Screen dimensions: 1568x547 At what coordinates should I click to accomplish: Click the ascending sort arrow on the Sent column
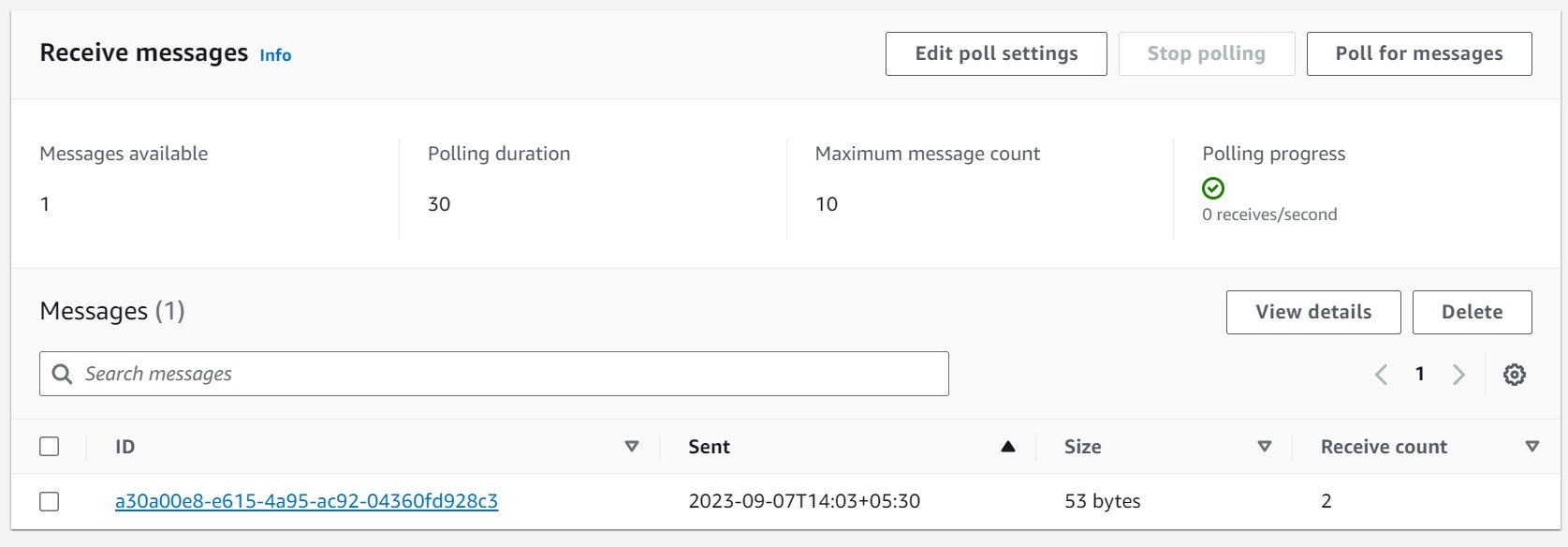click(x=1007, y=447)
